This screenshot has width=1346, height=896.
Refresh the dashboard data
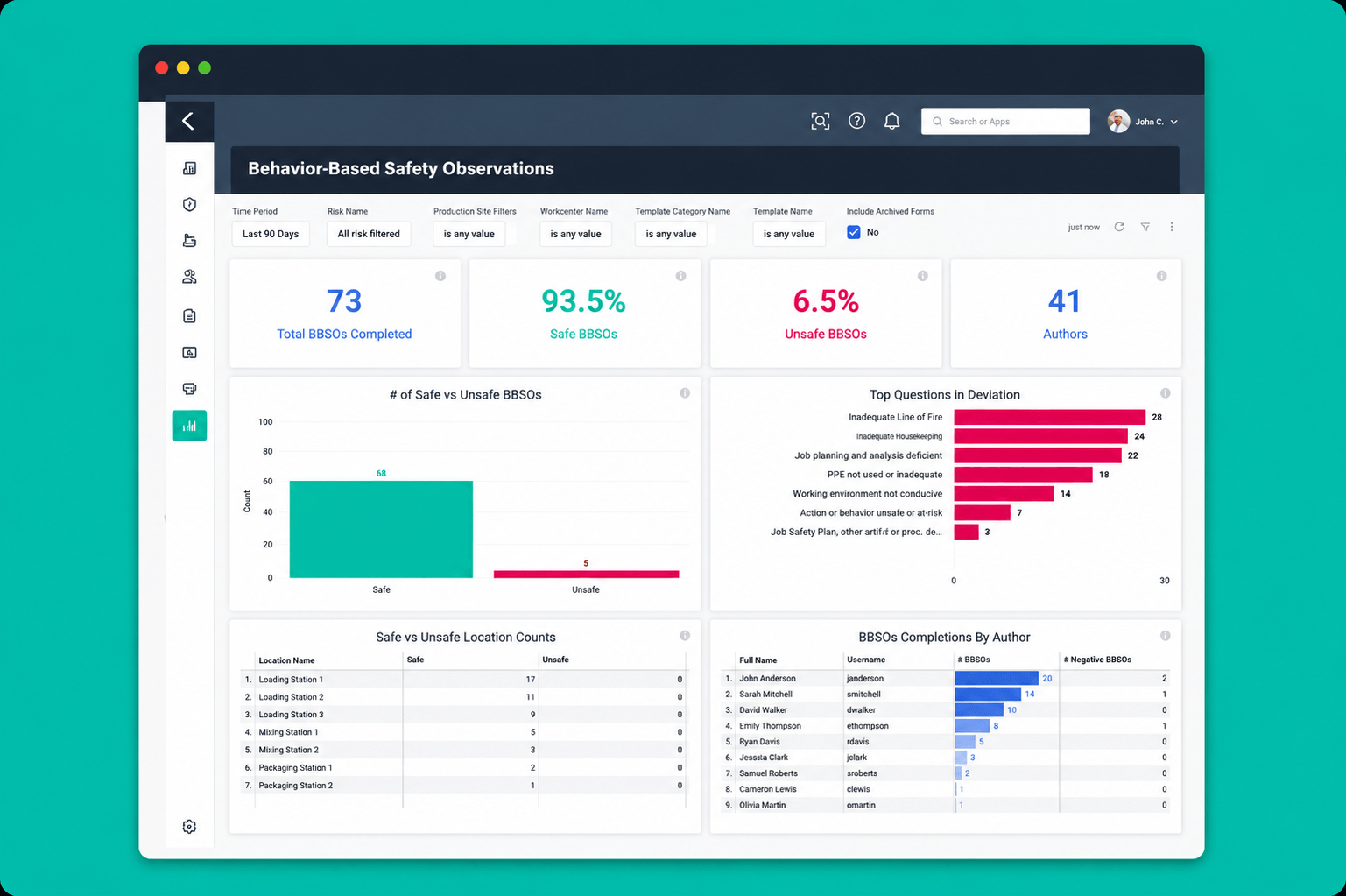pos(1119,227)
